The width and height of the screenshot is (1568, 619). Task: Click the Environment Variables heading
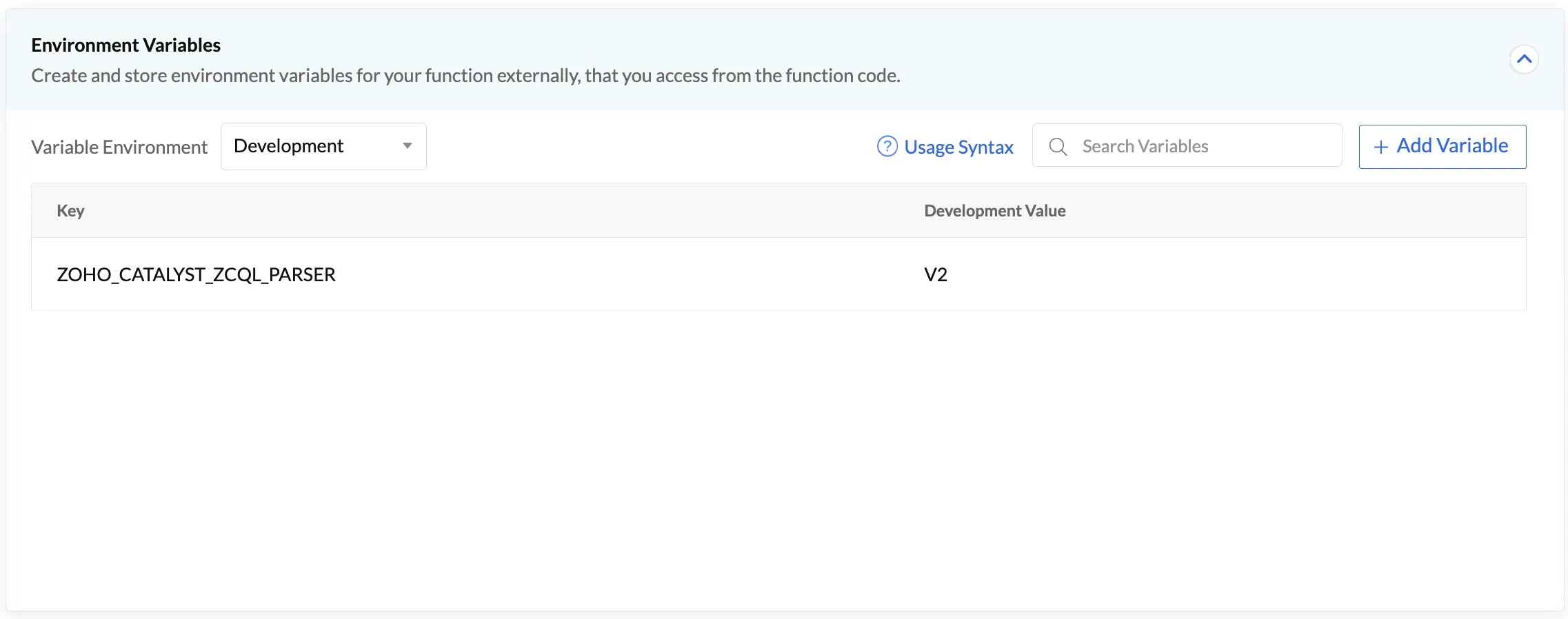pos(125,45)
